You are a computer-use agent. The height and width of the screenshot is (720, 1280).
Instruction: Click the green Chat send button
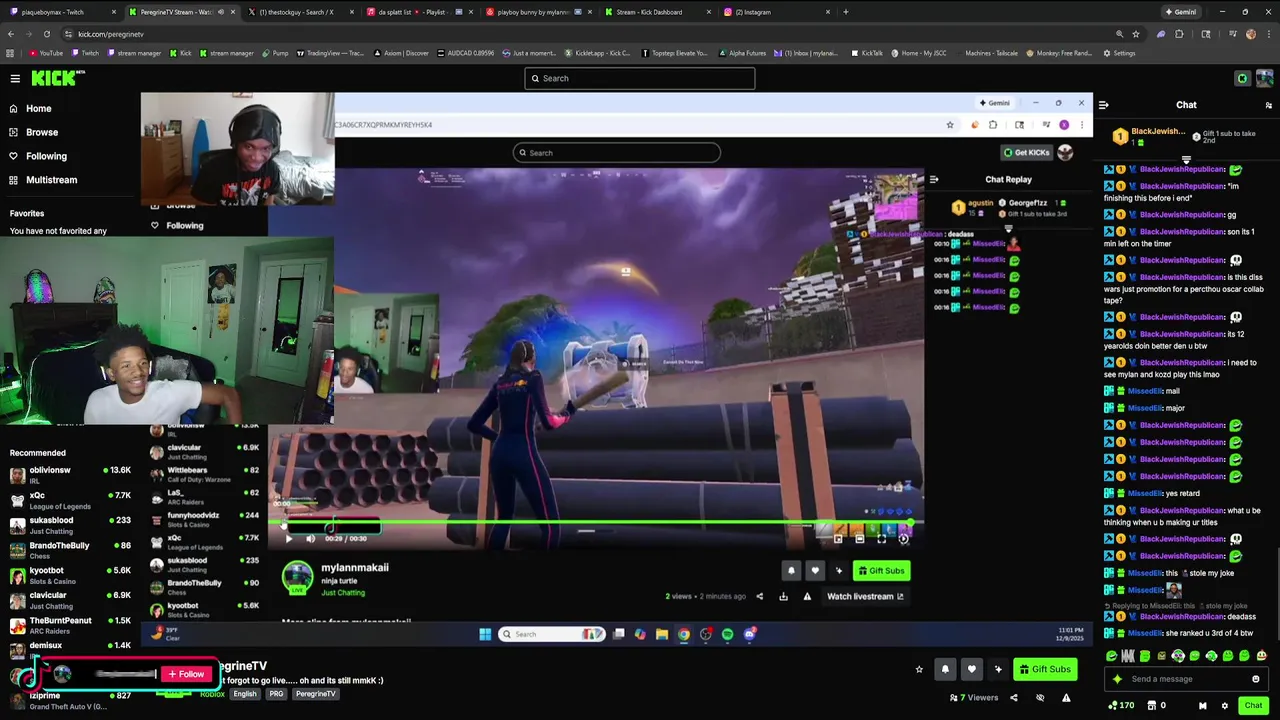click(x=1253, y=705)
